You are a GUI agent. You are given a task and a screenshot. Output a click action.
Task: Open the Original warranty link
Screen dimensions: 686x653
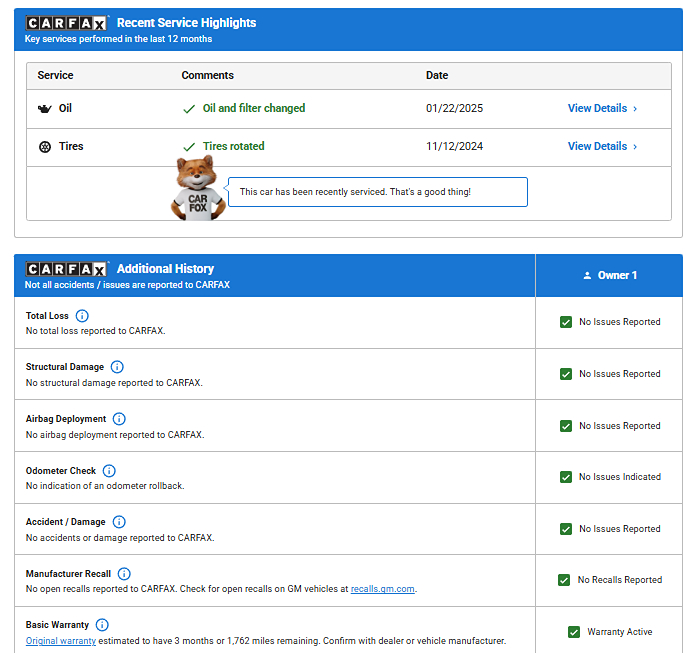pyautogui.click(x=60, y=640)
